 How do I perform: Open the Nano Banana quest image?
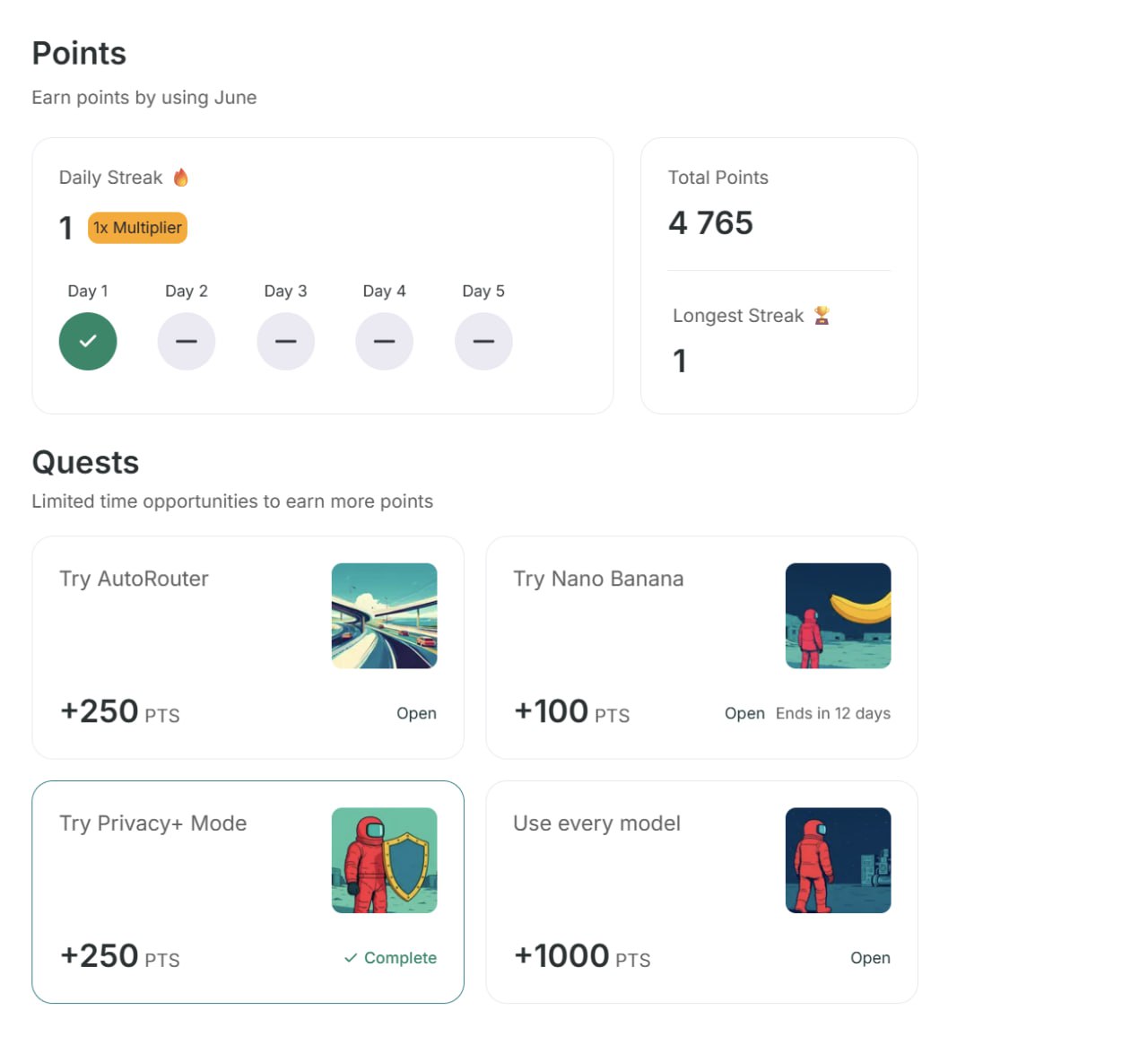[839, 616]
